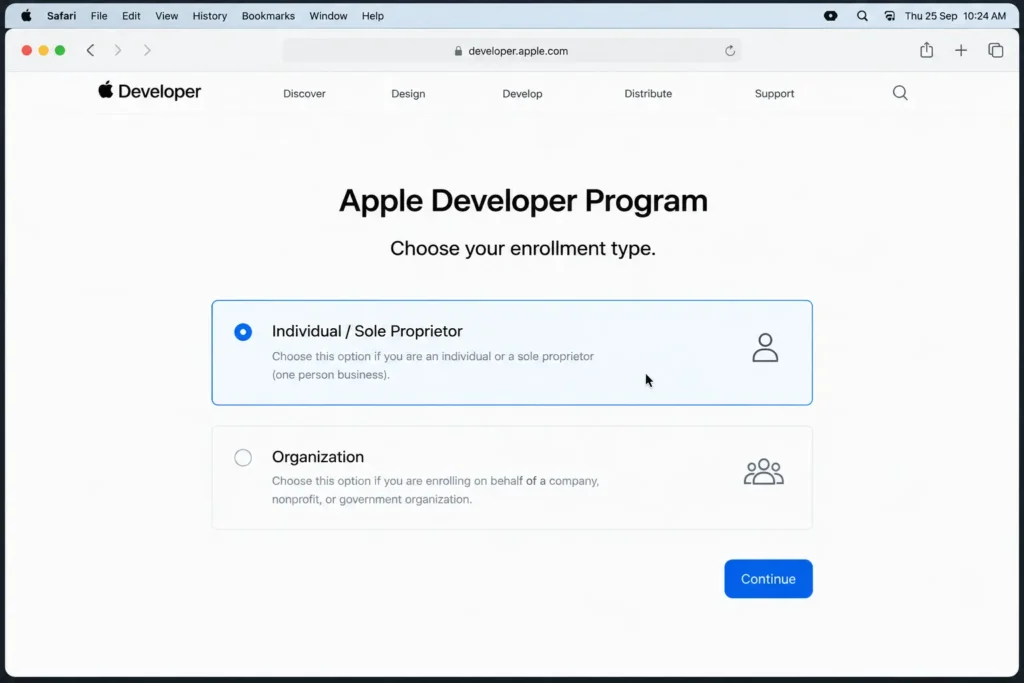The height and width of the screenshot is (683, 1024).
Task: Reload the developer.apple.com page
Action: pyautogui.click(x=729, y=51)
